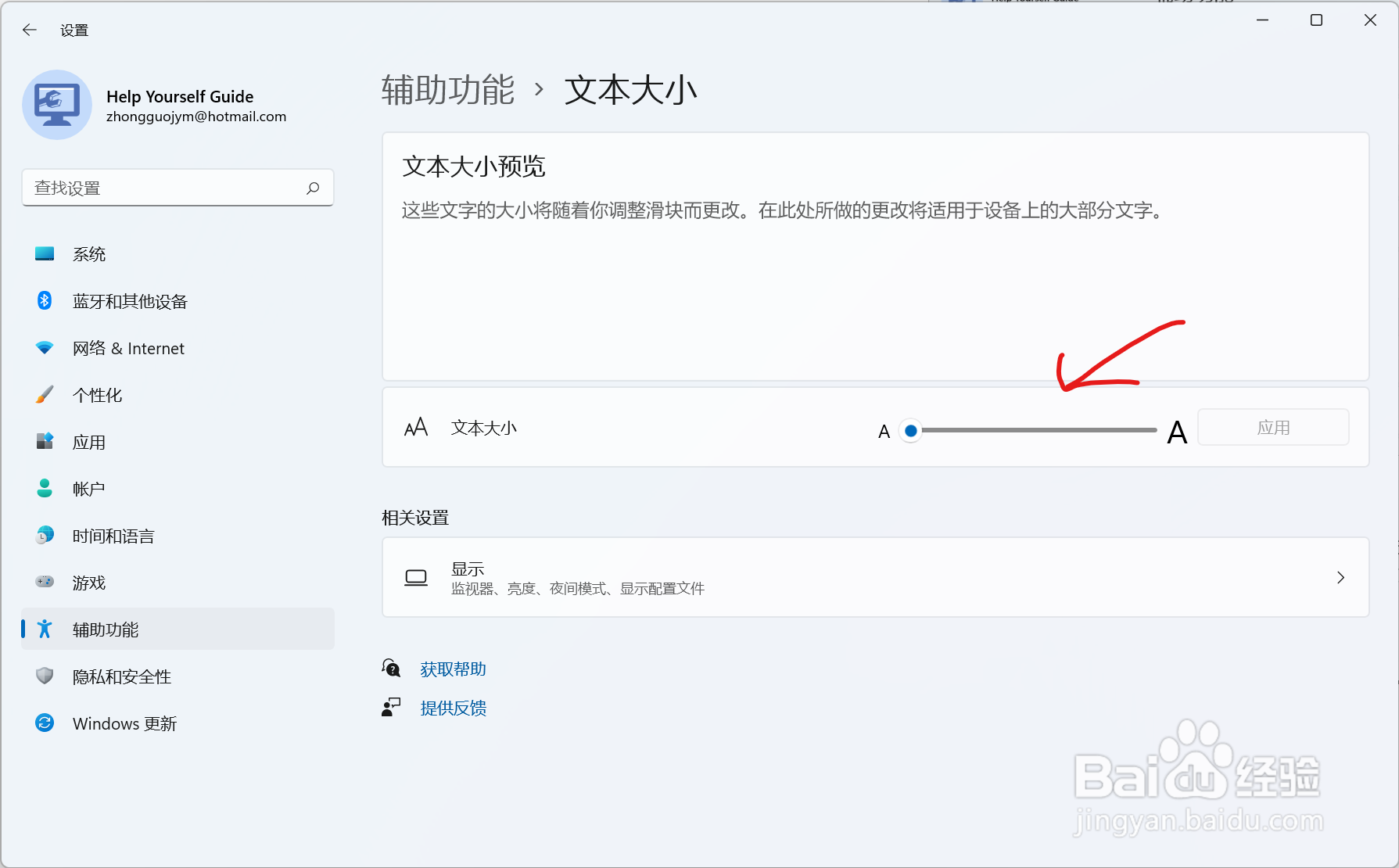This screenshot has width=1399, height=868.
Task: Click the 系统 monitor icon
Action: click(45, 253)
